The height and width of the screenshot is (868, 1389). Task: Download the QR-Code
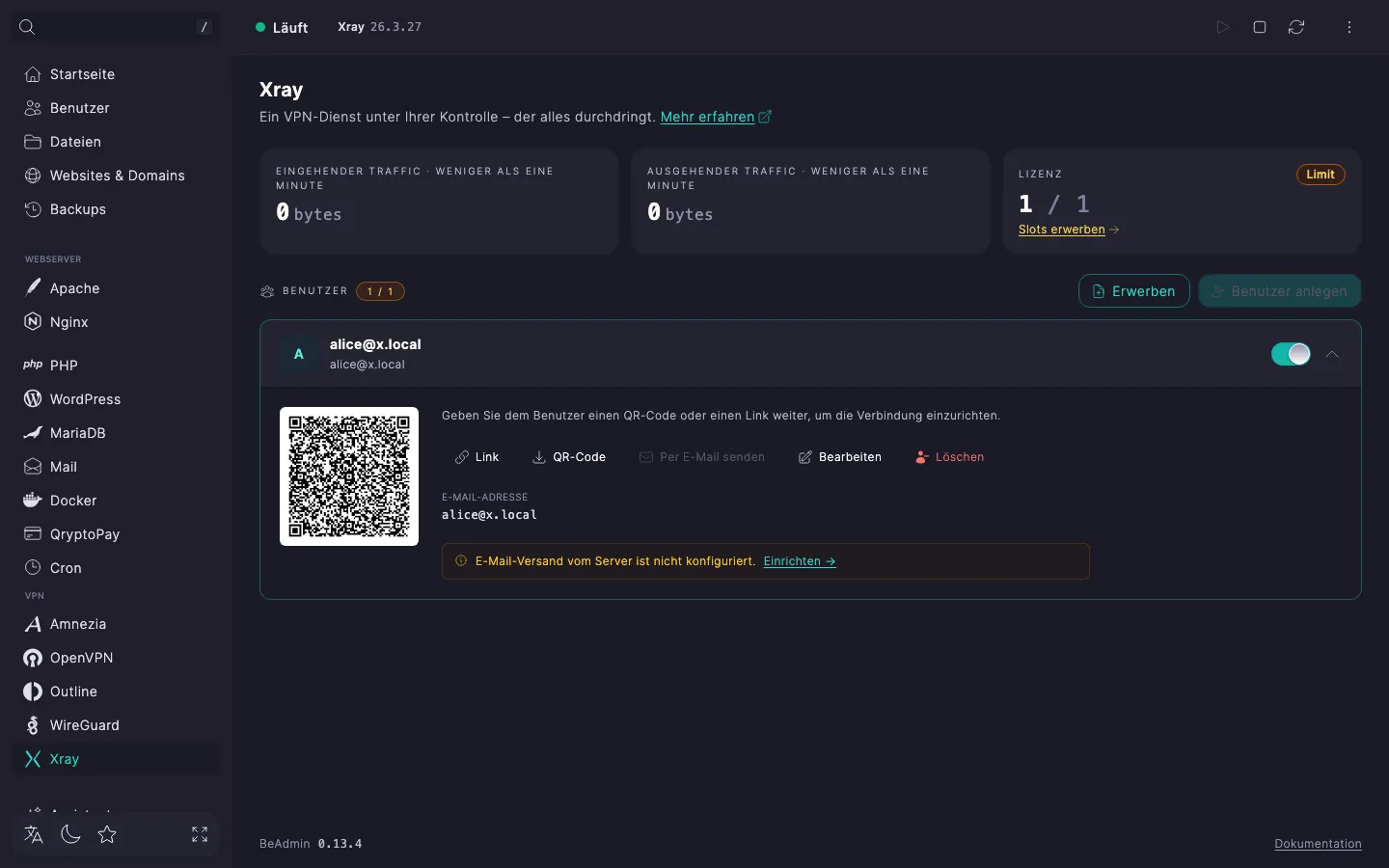(x=569, y=457)
